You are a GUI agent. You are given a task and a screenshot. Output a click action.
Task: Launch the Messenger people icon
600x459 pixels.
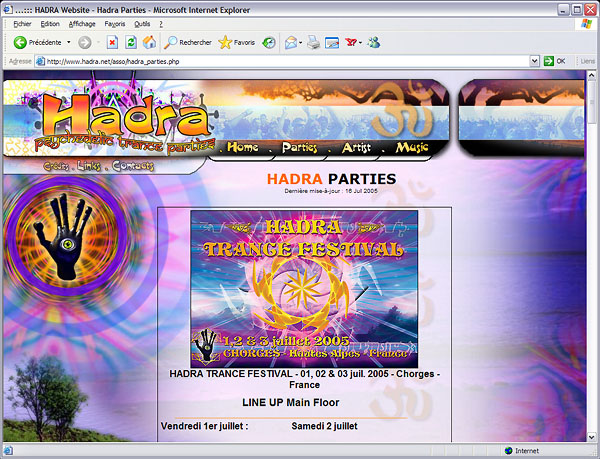[x=373, y=42]
